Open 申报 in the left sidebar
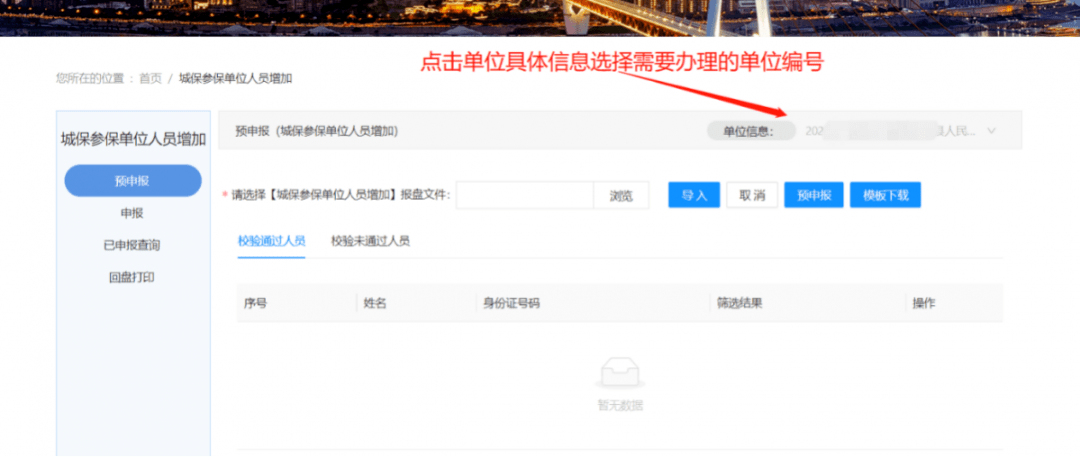The width and height of the screenshot is (1080, 457). click(132, 213)
